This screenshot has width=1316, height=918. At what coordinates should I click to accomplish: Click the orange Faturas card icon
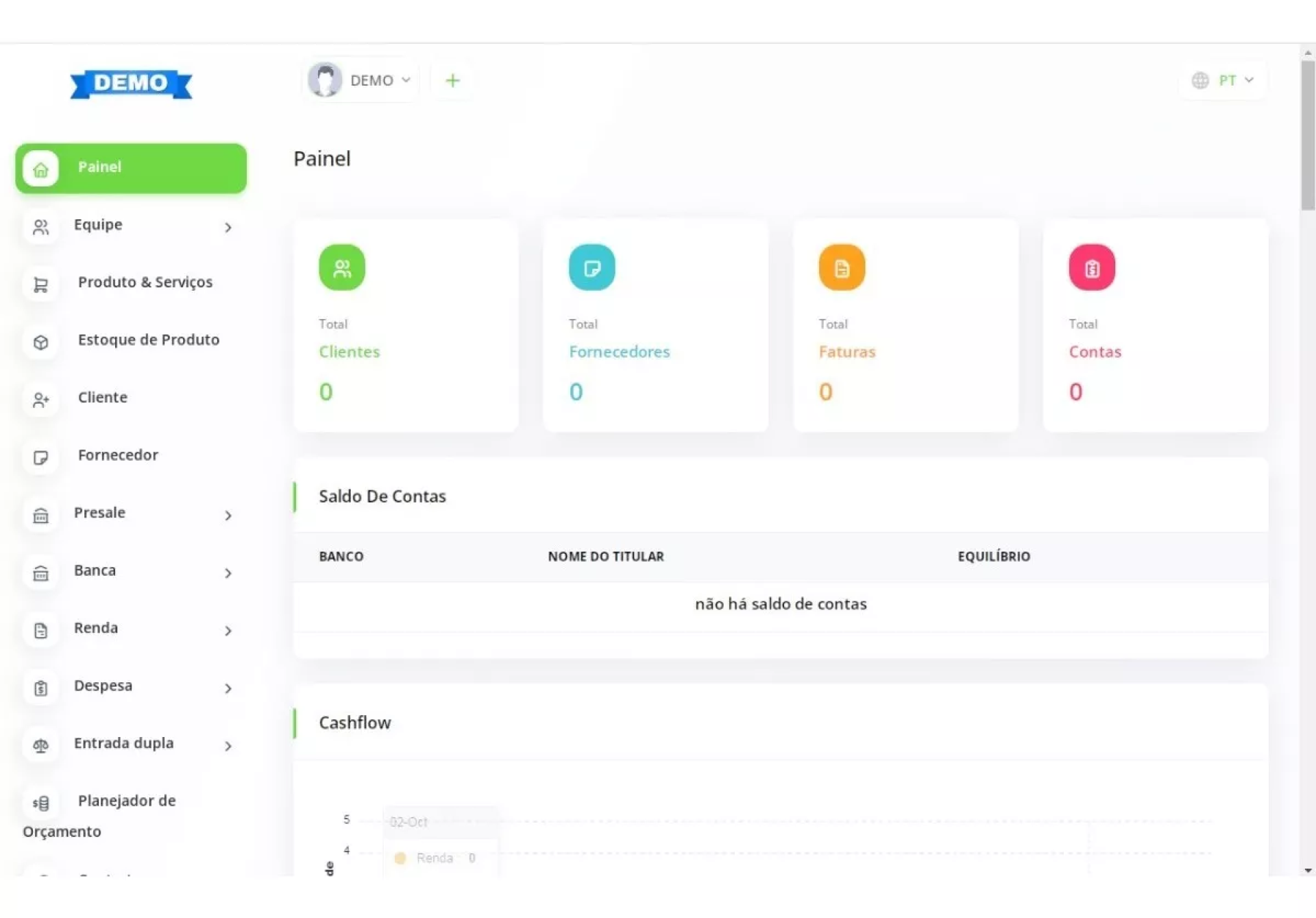(842, 268)
